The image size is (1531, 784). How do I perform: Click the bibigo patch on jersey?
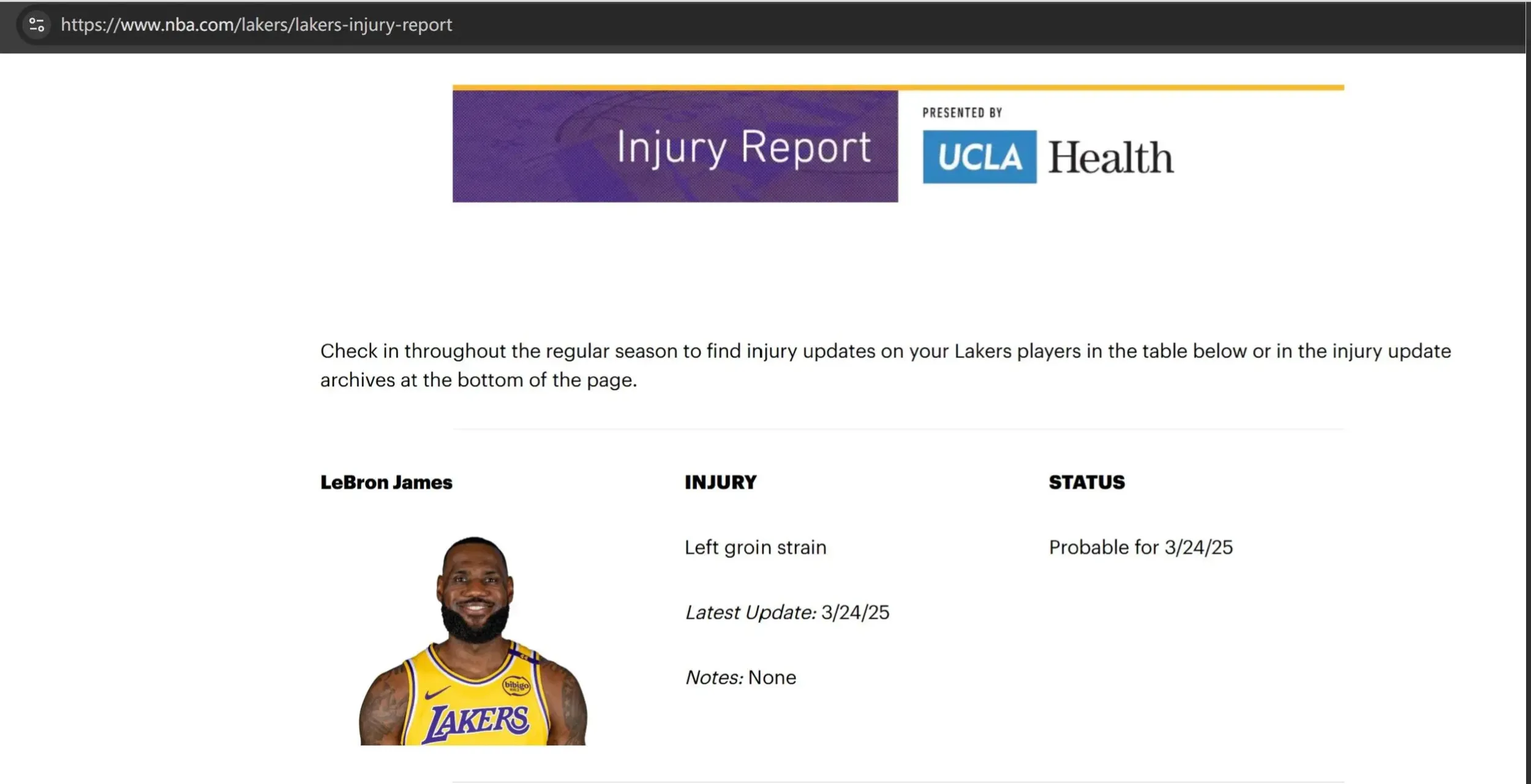tap(516, 685)
